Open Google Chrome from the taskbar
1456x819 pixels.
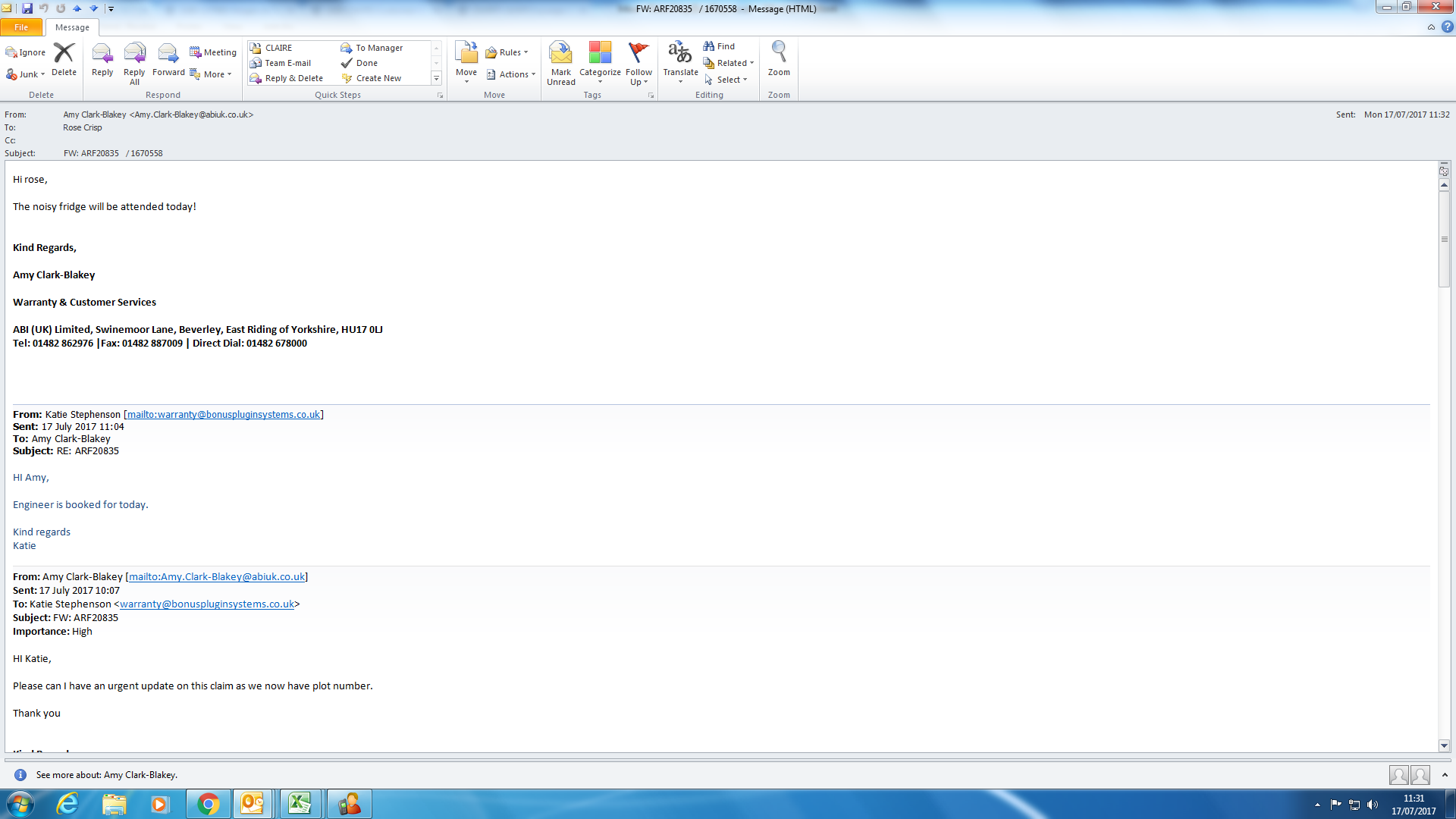tap(209, 804)
